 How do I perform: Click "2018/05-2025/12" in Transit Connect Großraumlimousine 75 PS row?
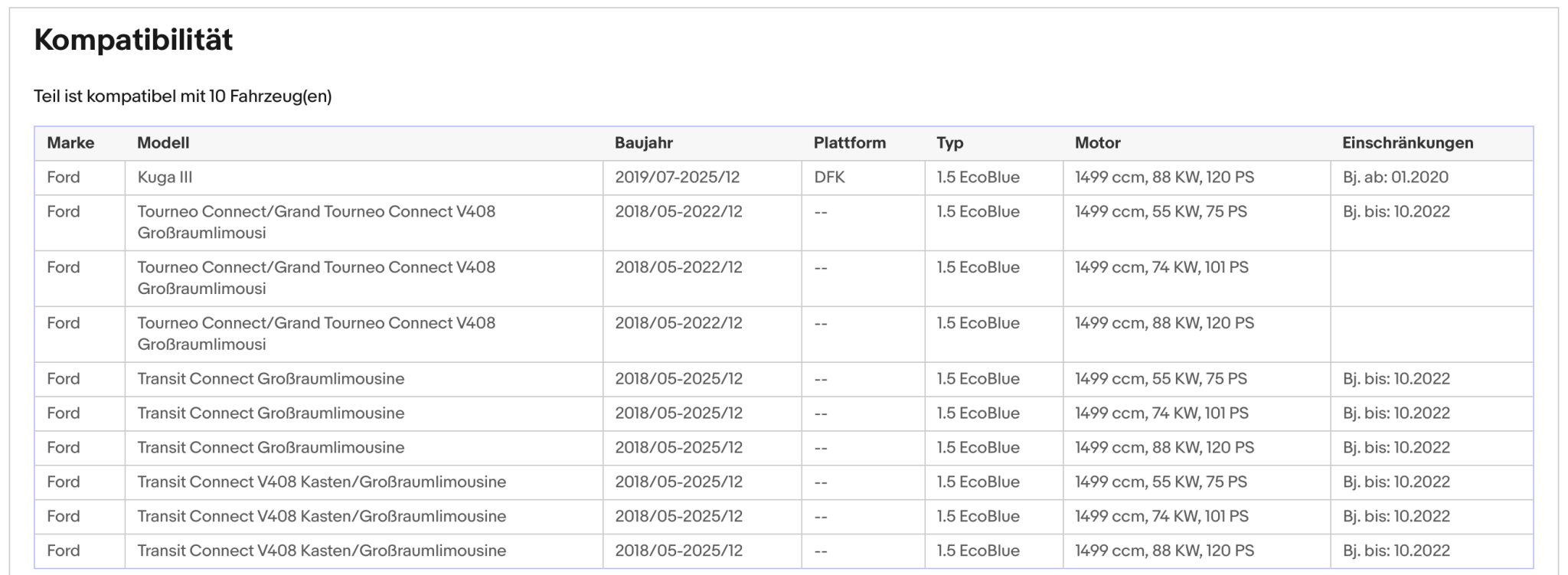pyautogui.click(x=678, y=379)
